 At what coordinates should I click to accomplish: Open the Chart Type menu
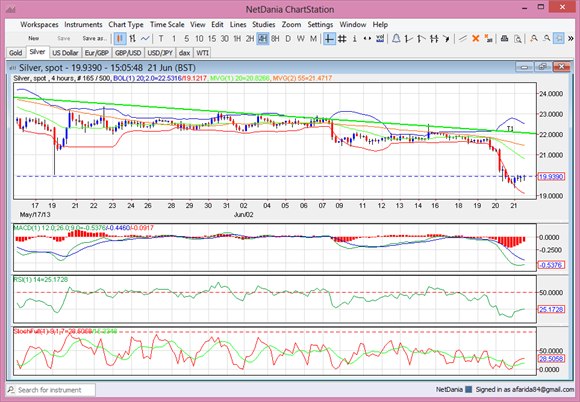pos(126,25)
